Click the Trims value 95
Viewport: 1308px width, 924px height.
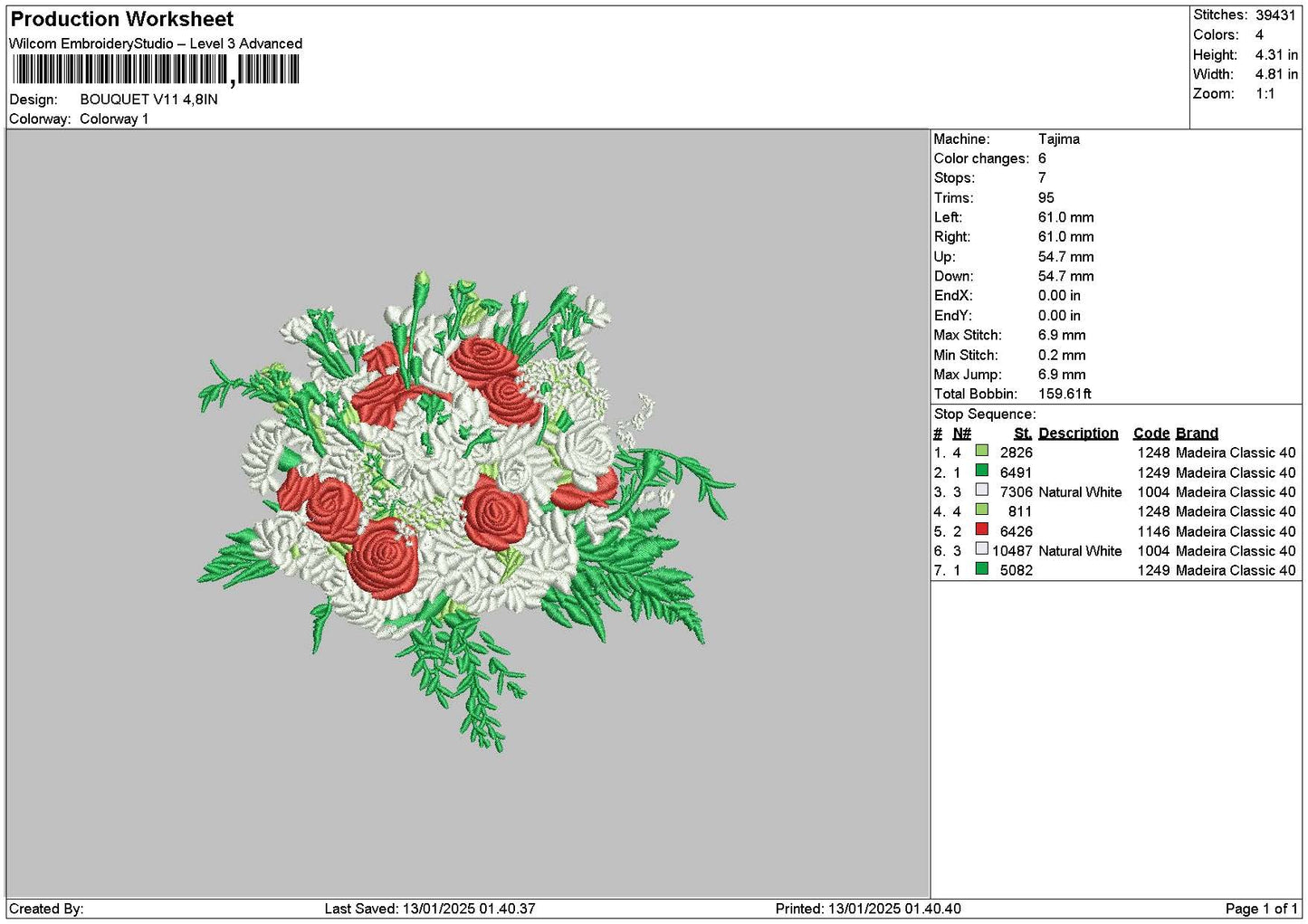1045,198
